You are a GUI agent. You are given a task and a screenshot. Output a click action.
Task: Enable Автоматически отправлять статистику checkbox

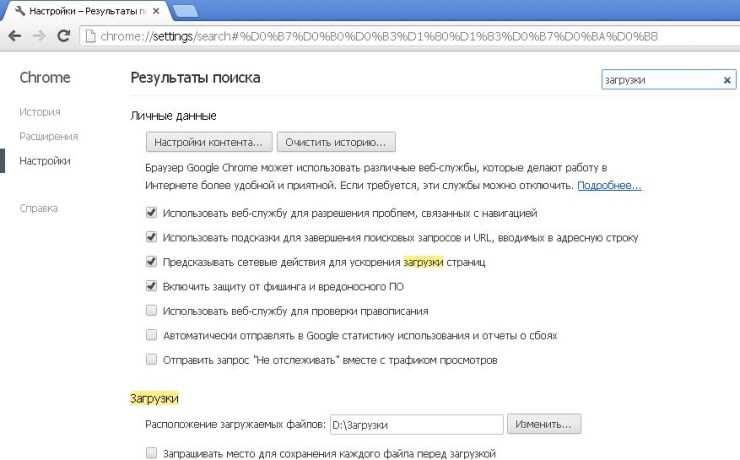pos(151,335)
